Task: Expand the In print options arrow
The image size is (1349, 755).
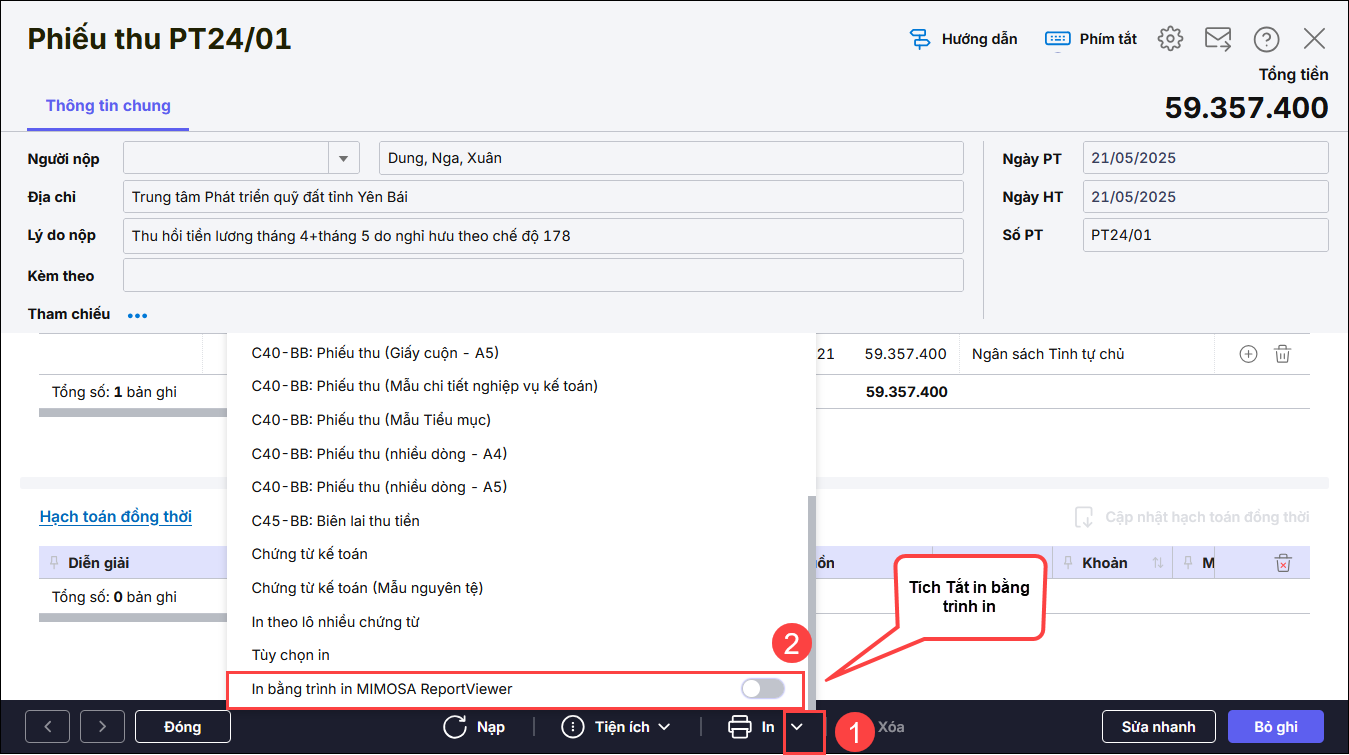Action: pos(798,727)
